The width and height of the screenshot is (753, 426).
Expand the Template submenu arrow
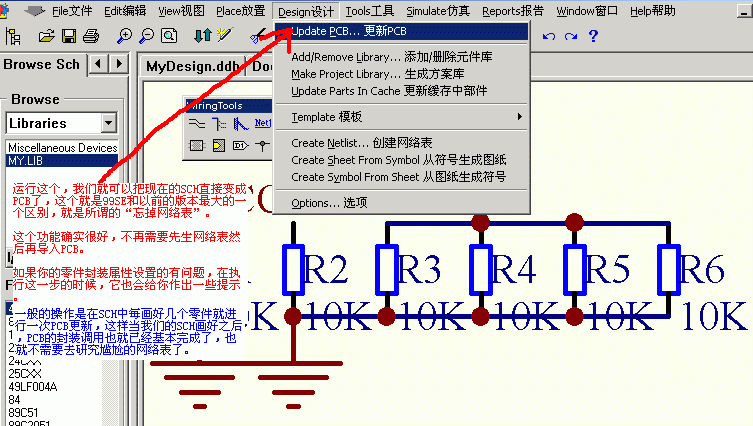pos(519,117)
